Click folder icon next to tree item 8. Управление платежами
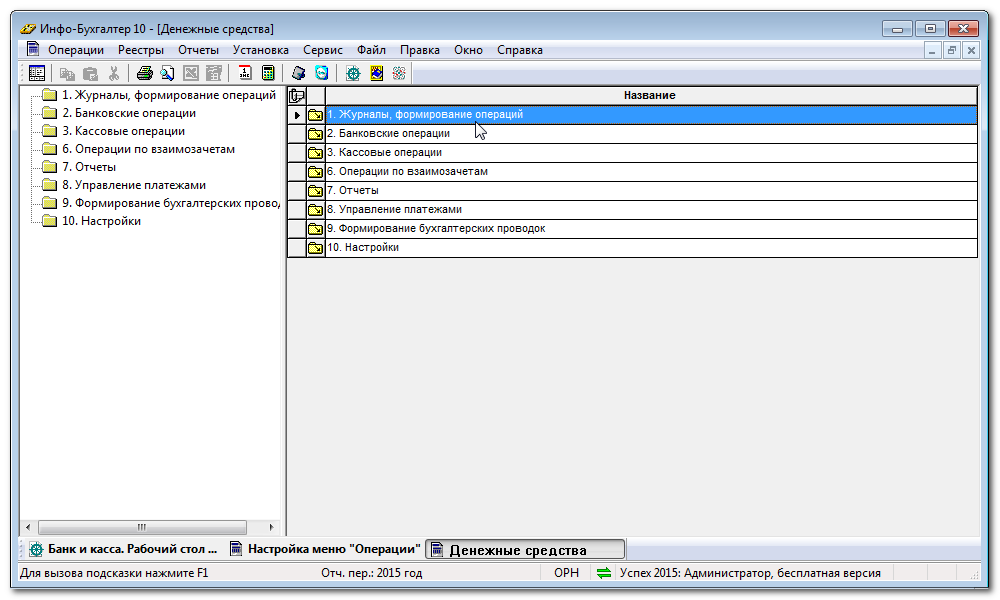 pyautogui.click(x=49, y=185)
